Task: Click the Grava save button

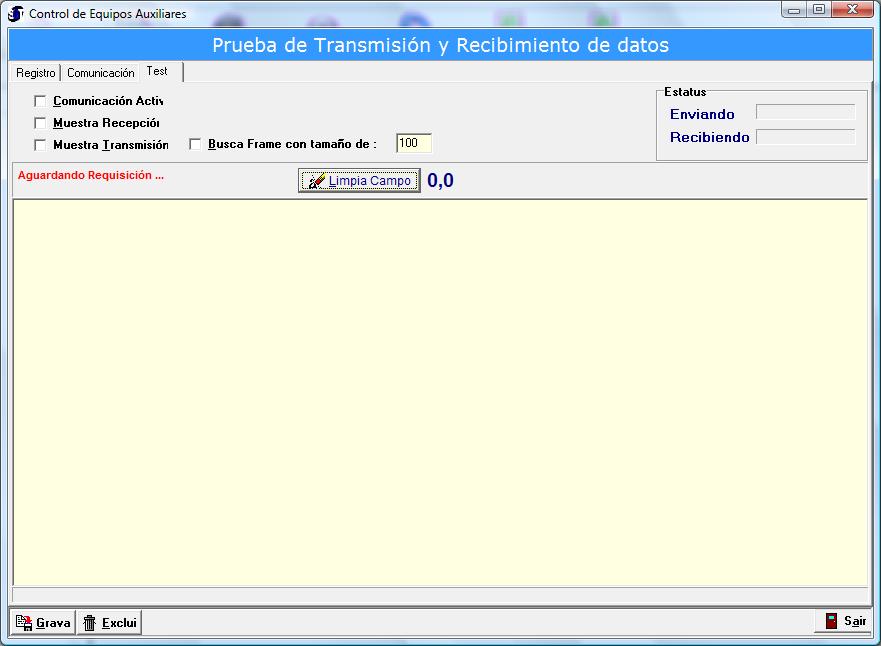Action: point(43,622)
